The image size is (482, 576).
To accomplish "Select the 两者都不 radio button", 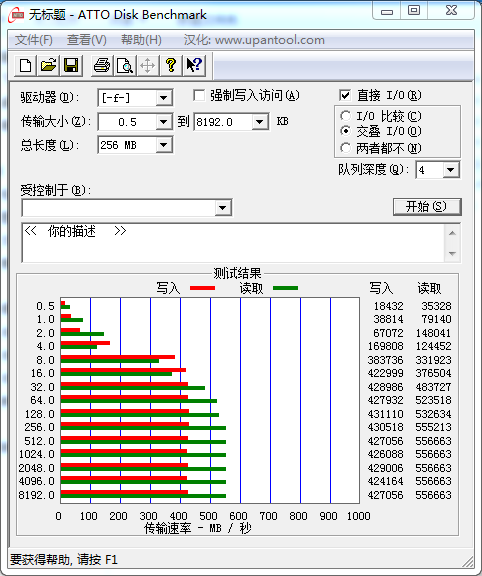I will pyautogui.click(x=345, y=148).
